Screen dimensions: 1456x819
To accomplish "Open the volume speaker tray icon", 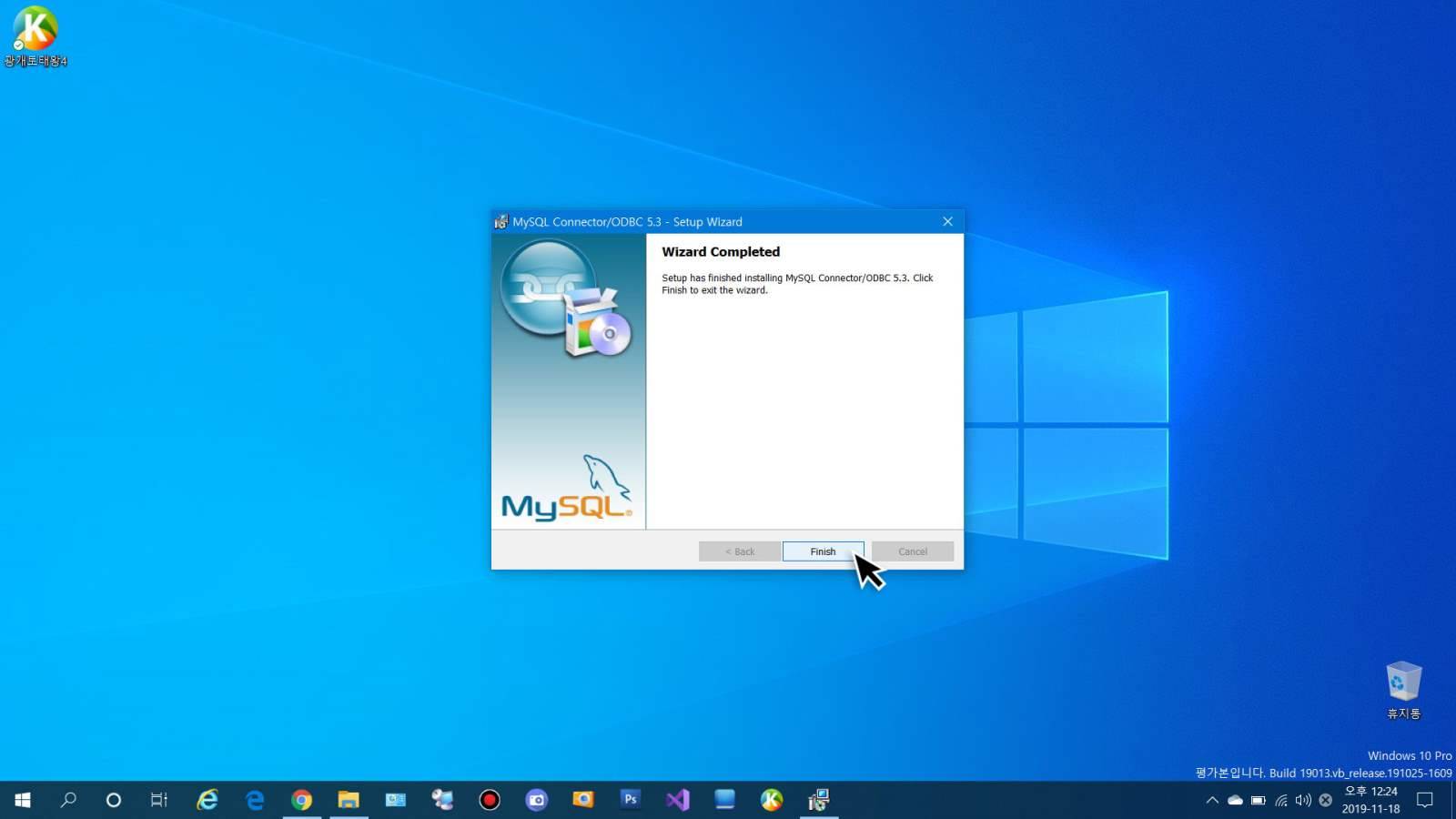I will pos(1303,801).
